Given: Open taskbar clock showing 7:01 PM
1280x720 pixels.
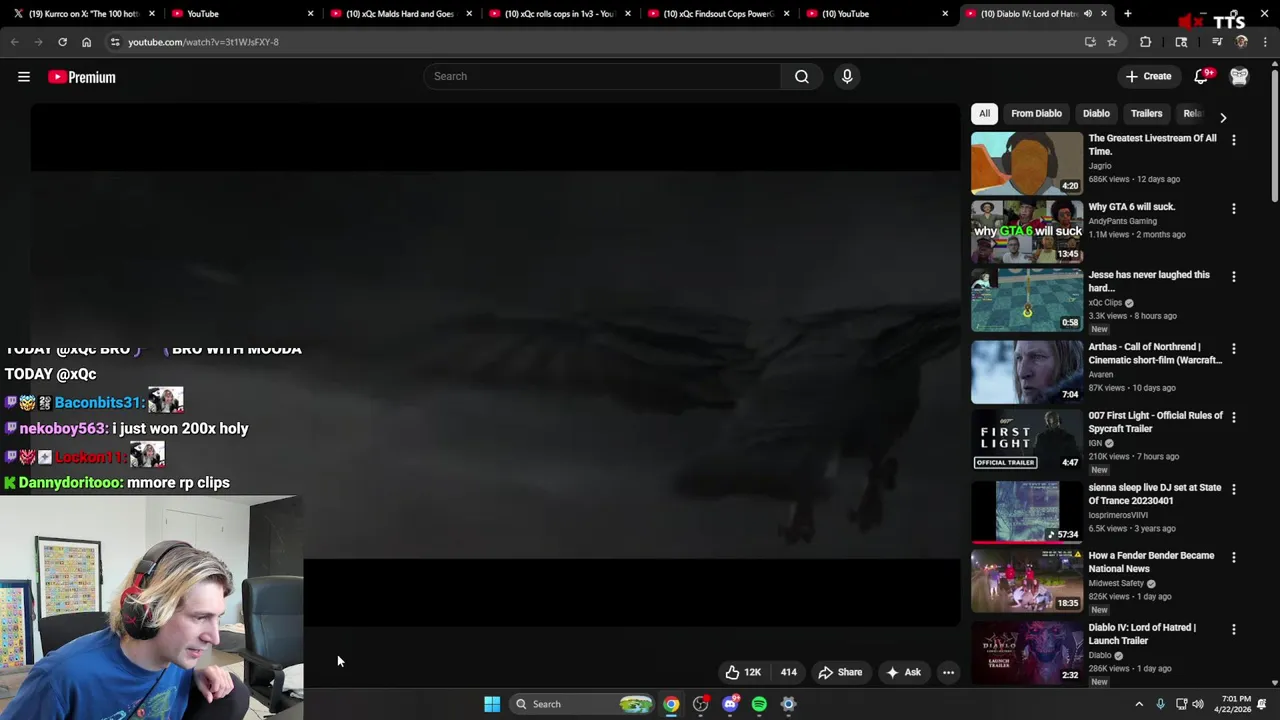Looking at the screenshot, I should click(1236, 704).
